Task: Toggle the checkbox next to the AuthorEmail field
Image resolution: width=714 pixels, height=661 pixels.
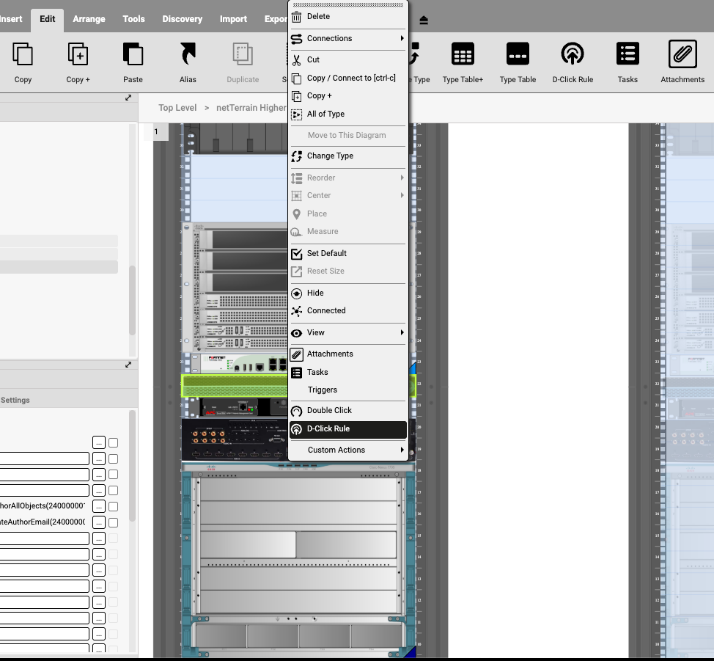Action: pyautogui.click(x=113, y=522)
